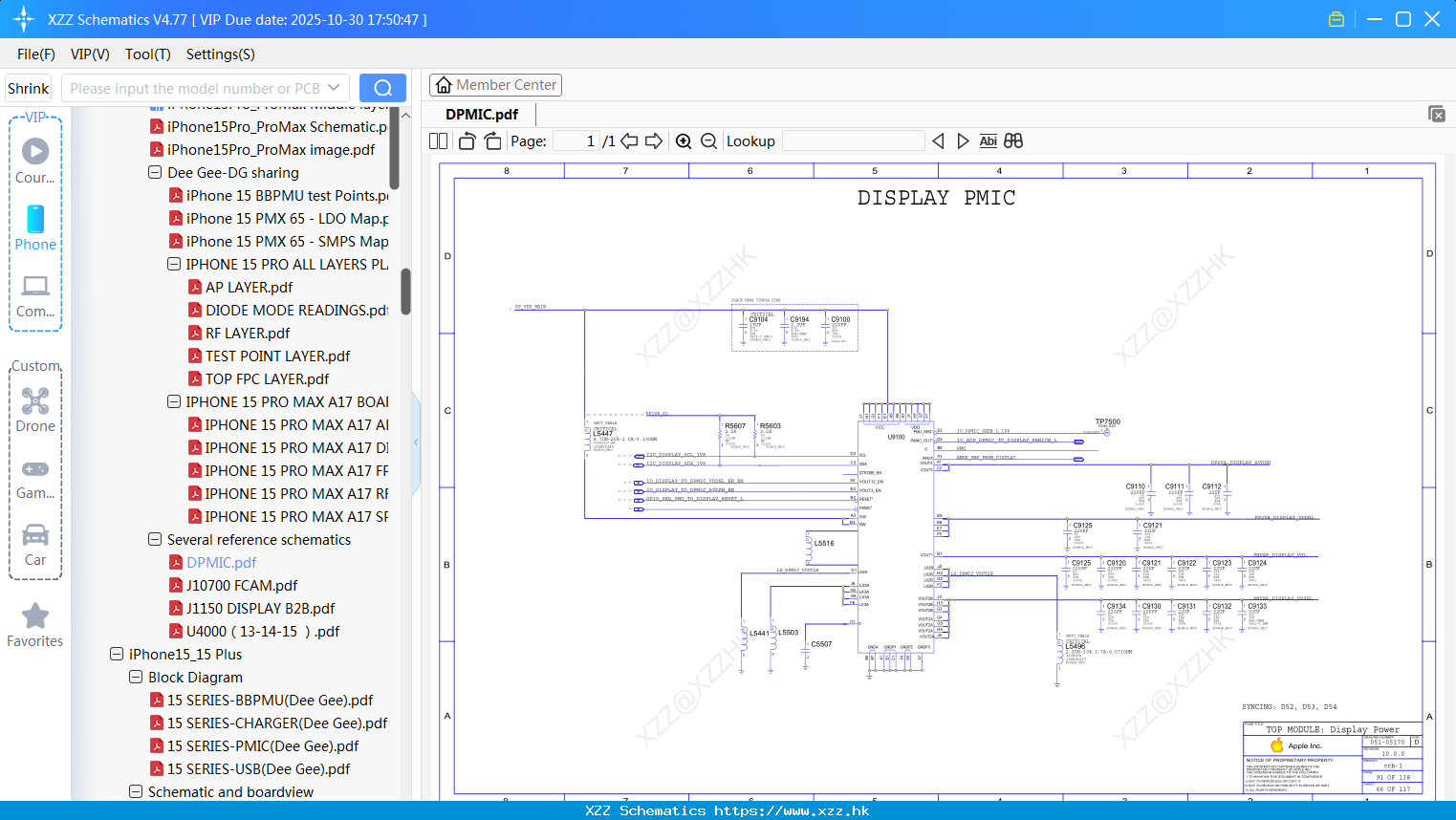1456x820 pixels.
Task: Go to next page arrow
Action: [654, 140]
